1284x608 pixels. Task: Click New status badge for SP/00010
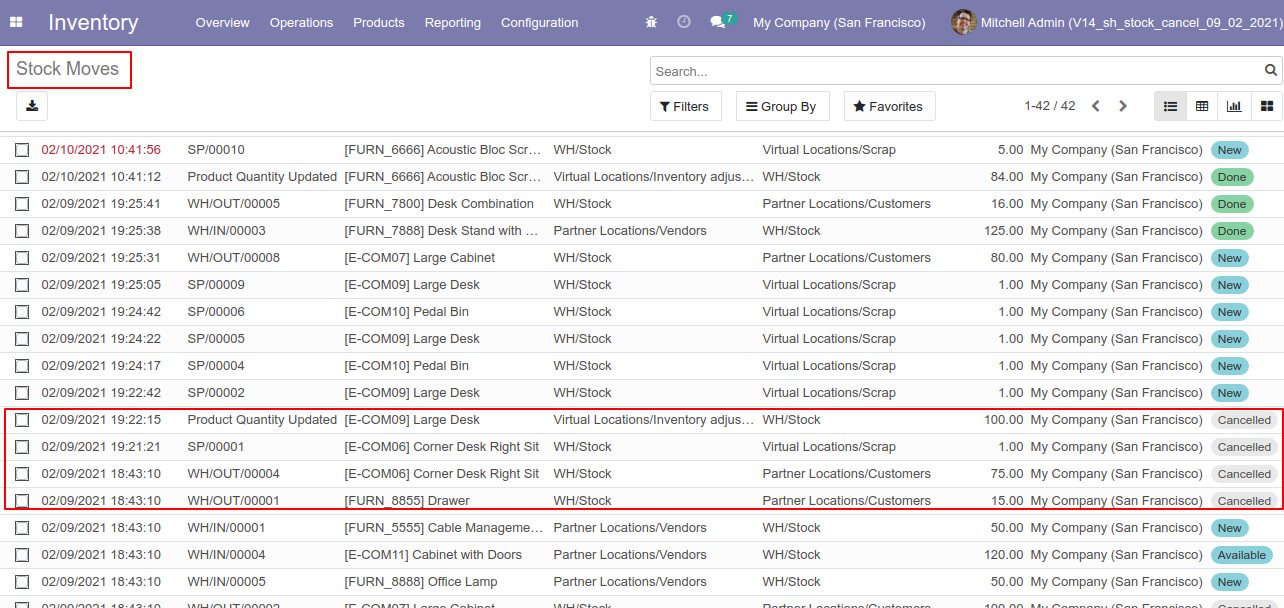(1230, 150)
